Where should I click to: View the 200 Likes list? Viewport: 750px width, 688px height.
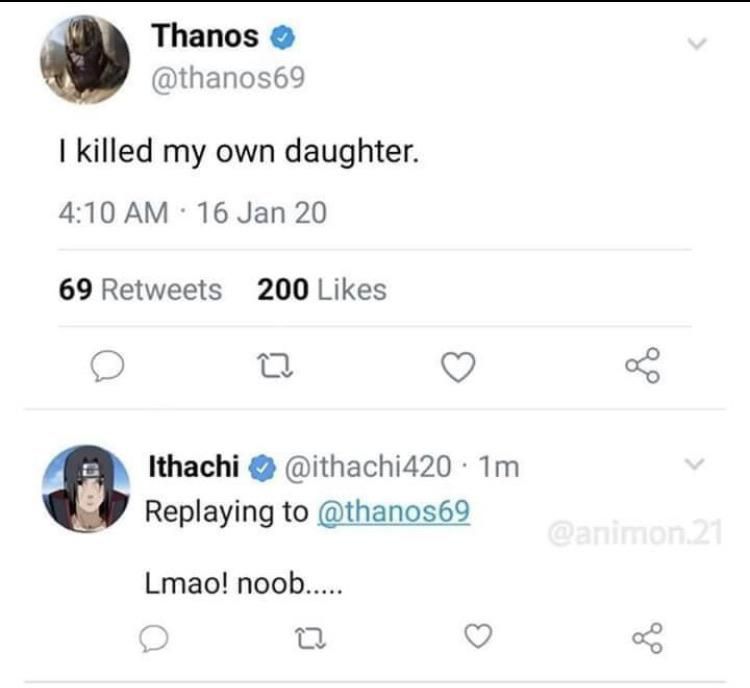click(321, 290)
